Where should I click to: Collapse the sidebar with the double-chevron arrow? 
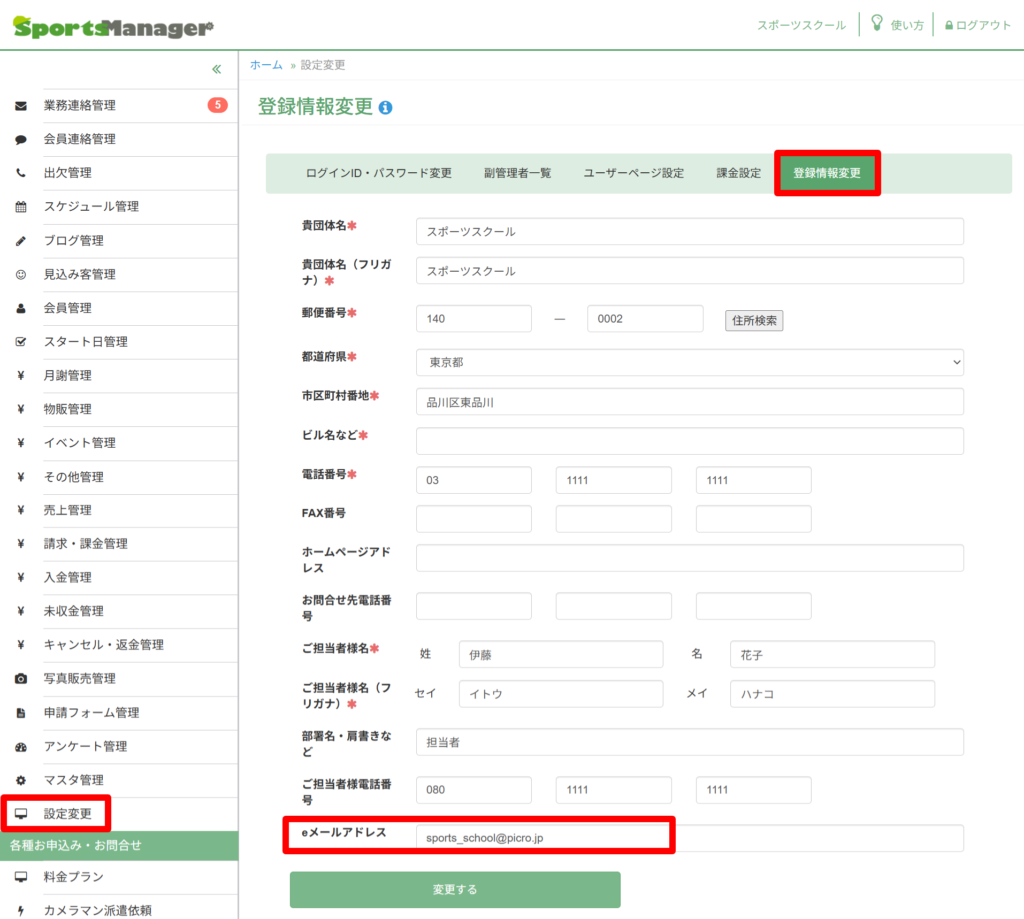coord(216,69)
